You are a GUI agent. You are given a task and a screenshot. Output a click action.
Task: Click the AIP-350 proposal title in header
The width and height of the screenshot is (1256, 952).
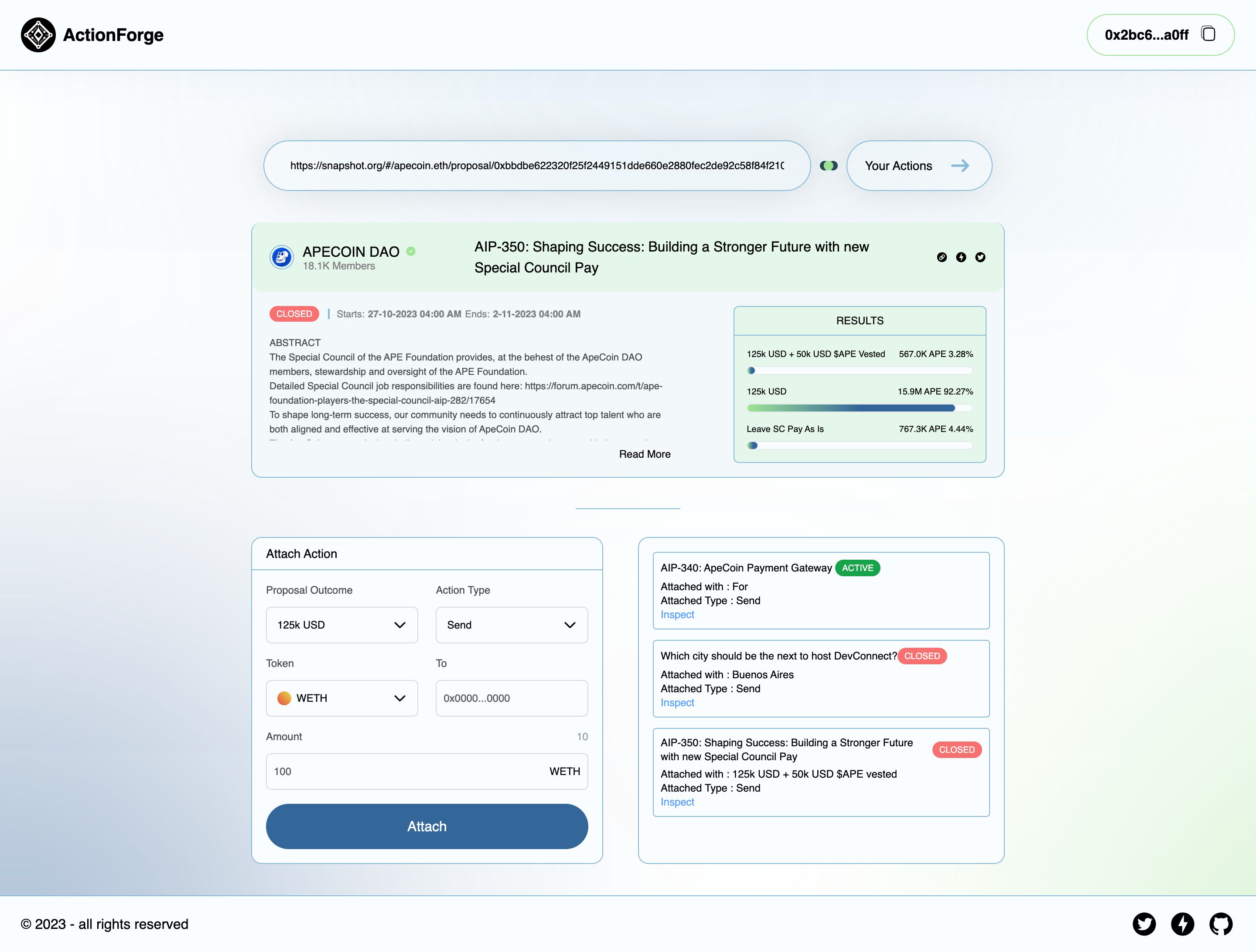point(672,257)
